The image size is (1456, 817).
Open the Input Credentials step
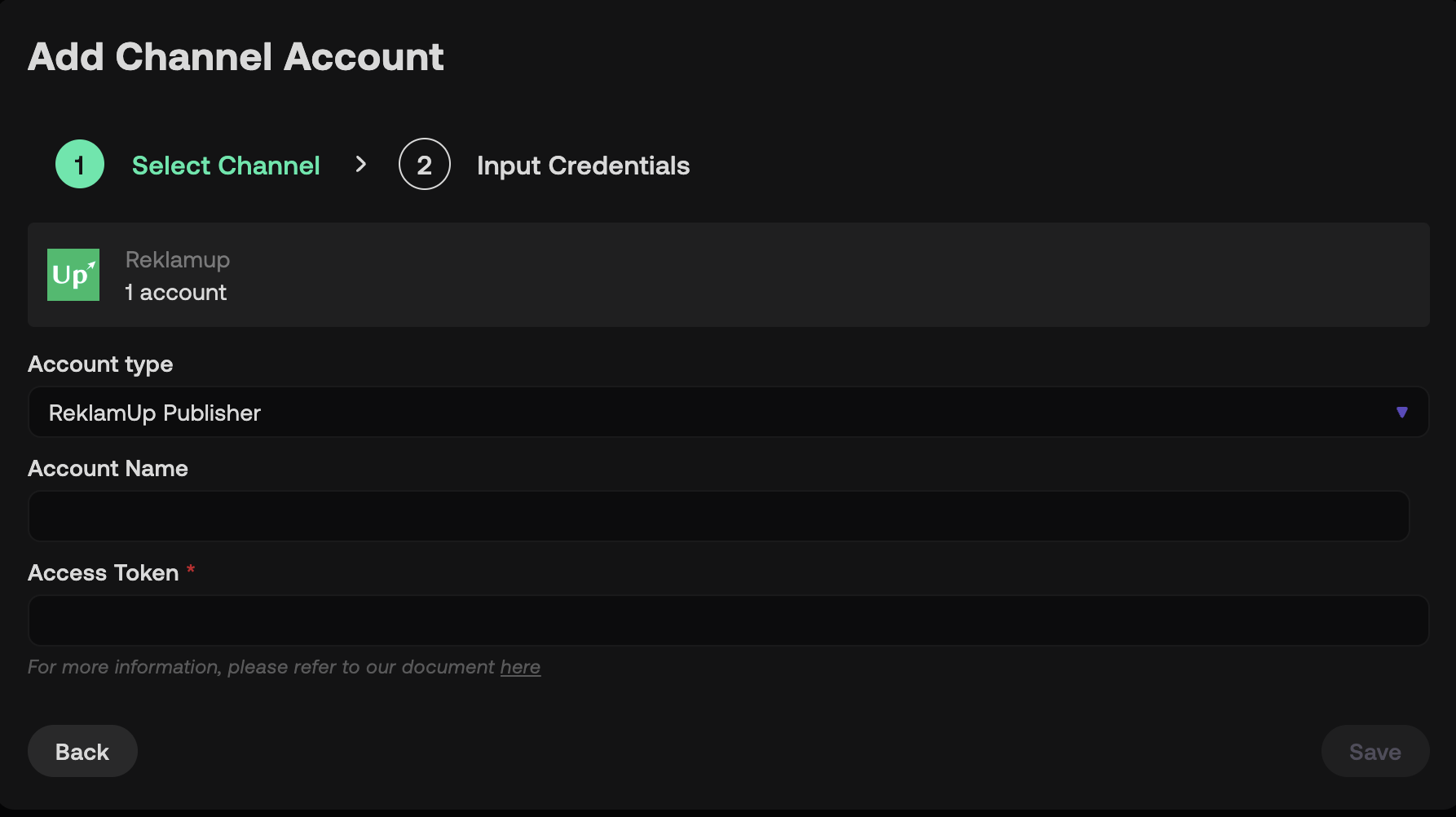[x=583, y=166]
